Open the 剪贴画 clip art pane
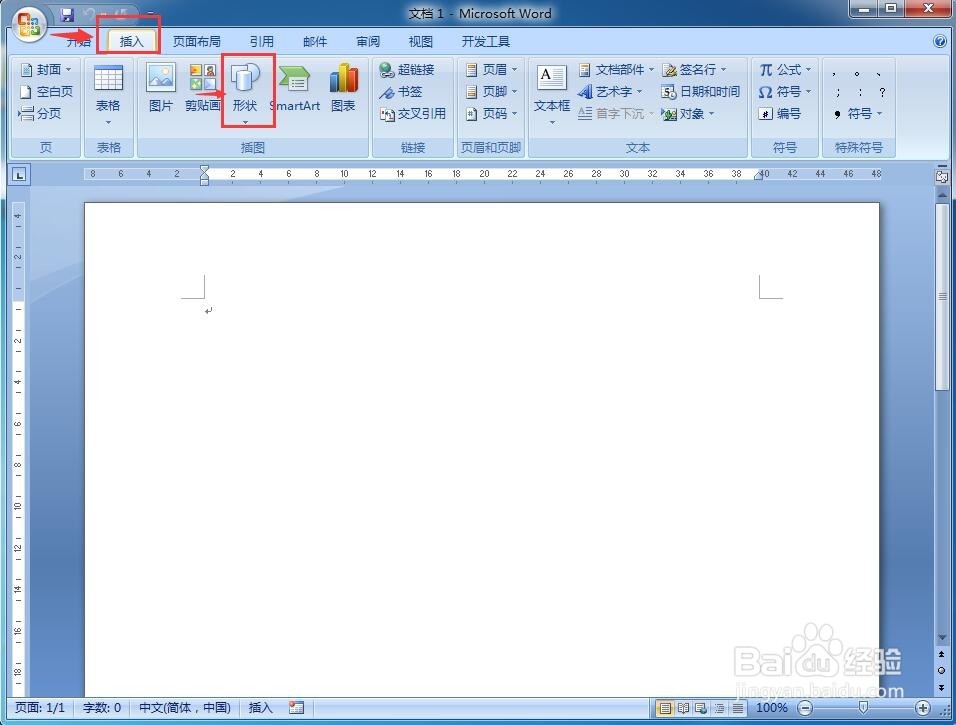Image resolution: width=956 pixels, height=725 pixels. pyautogui.click(x=202, y=88)
